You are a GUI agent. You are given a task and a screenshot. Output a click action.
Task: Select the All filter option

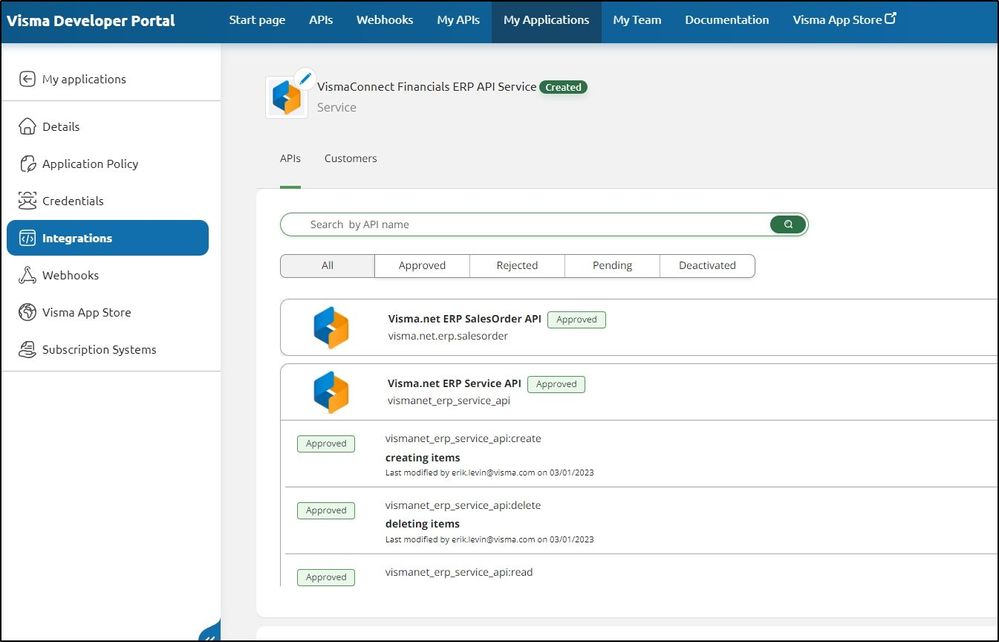327,266
